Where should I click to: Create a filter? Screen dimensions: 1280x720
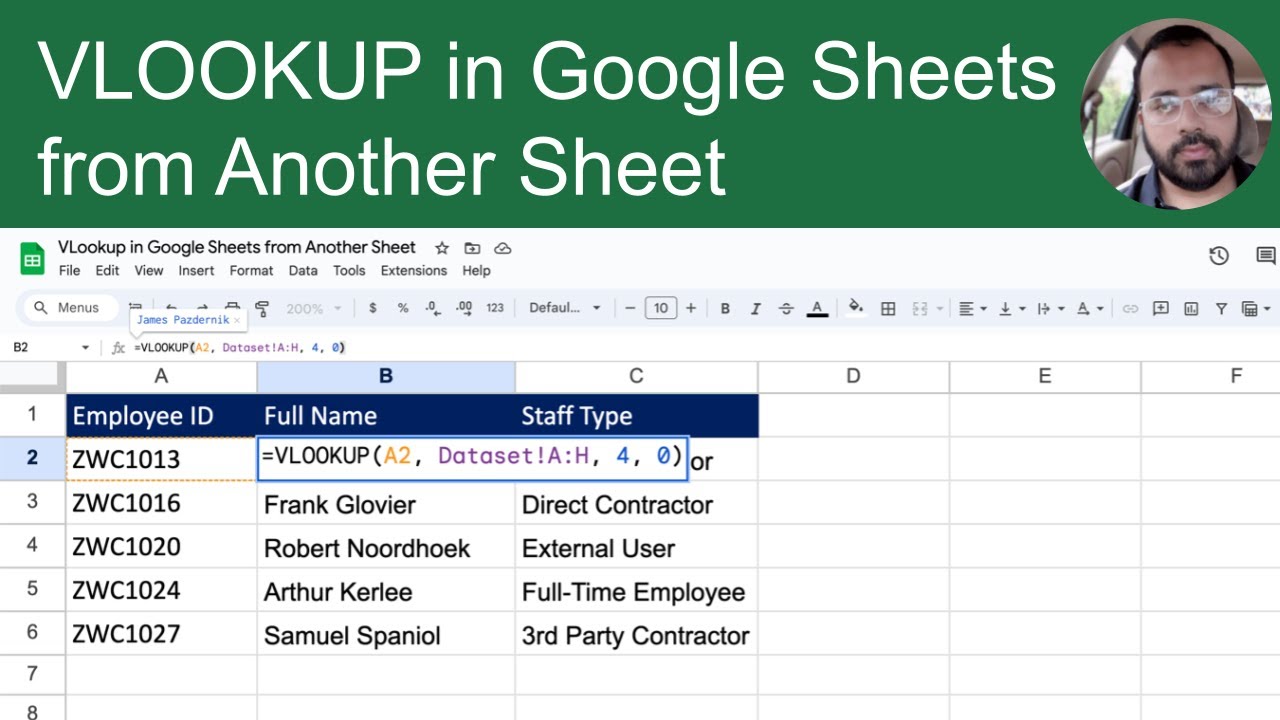1221,308
